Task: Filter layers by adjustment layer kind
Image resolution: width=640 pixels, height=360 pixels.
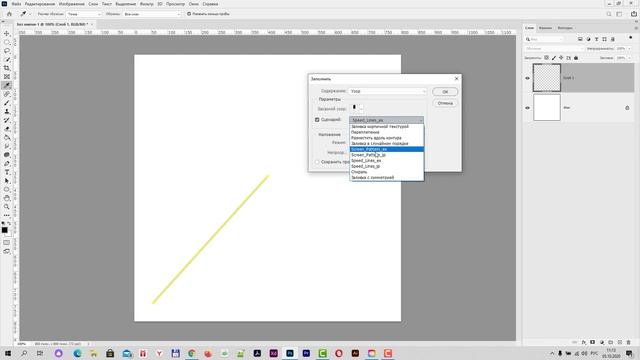Action: coord(588,39)
